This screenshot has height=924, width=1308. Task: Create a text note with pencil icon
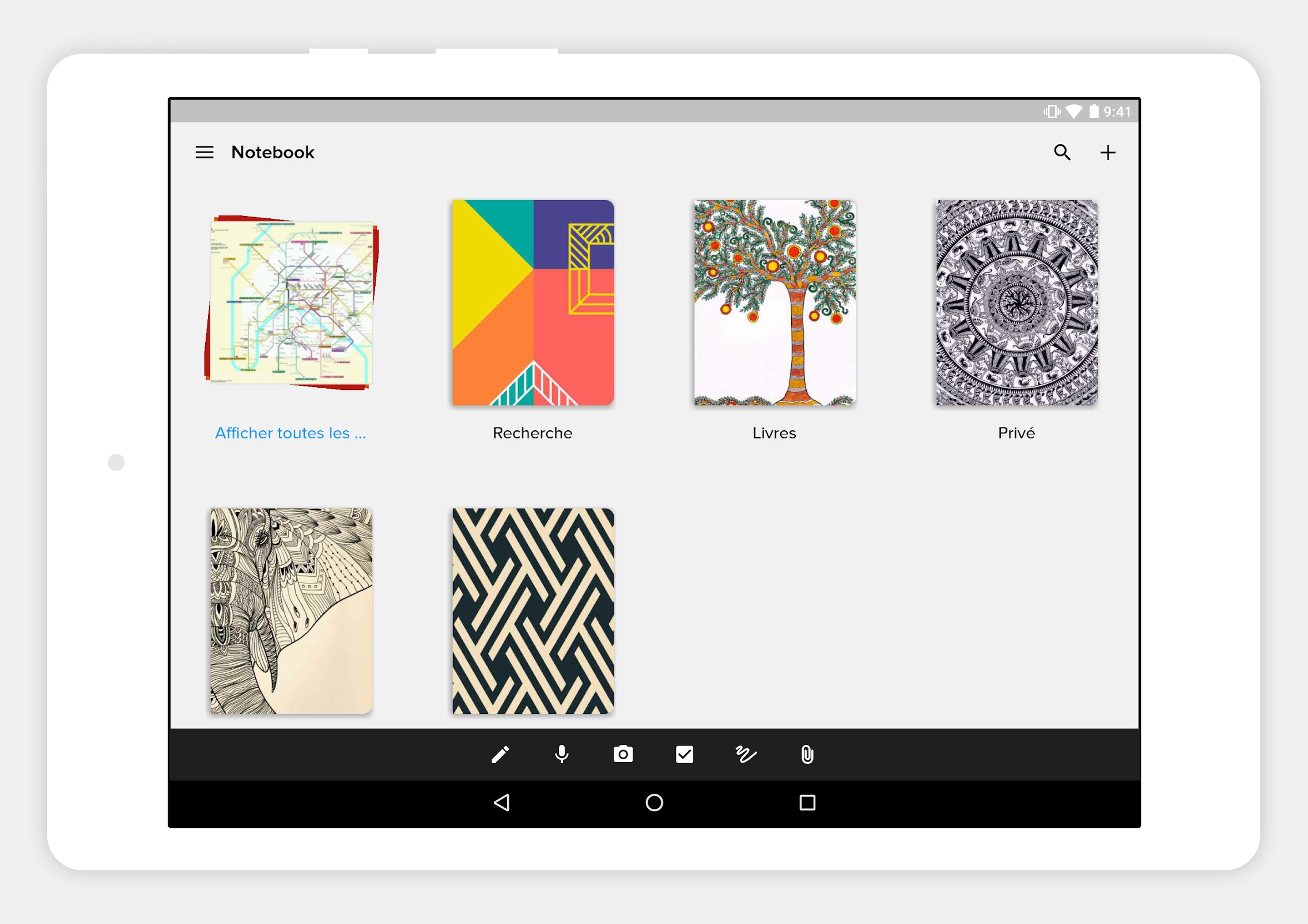point(500,754)
